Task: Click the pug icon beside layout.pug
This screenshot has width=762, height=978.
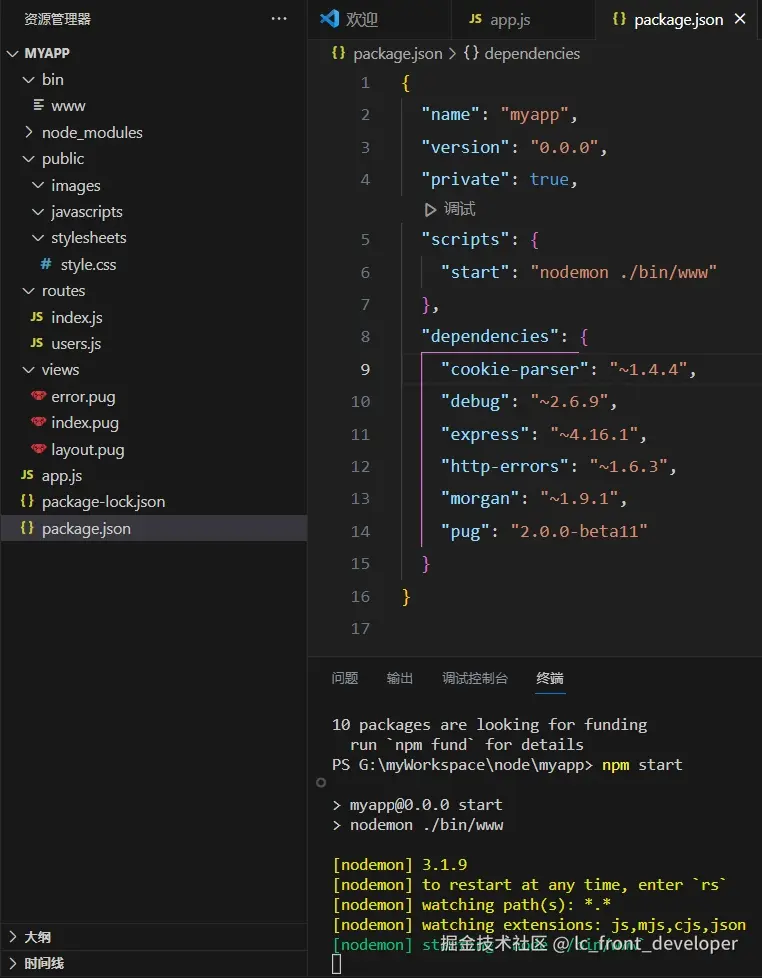Action: (x=39, y=448)
